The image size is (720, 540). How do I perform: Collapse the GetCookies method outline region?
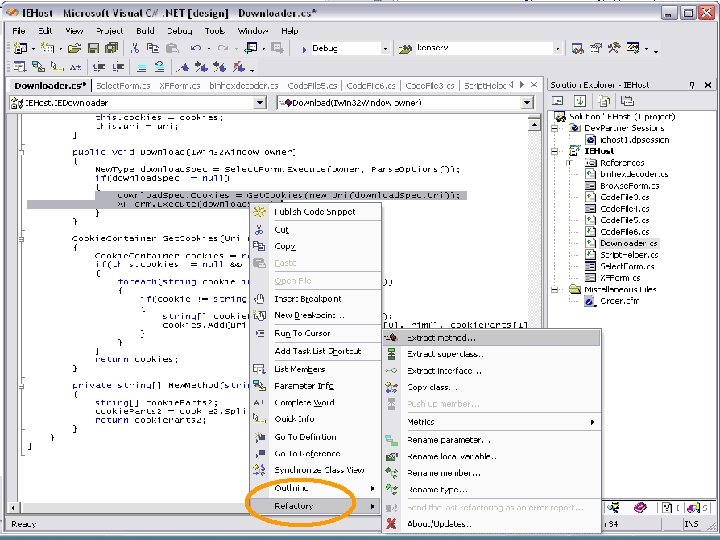(22, 239)
